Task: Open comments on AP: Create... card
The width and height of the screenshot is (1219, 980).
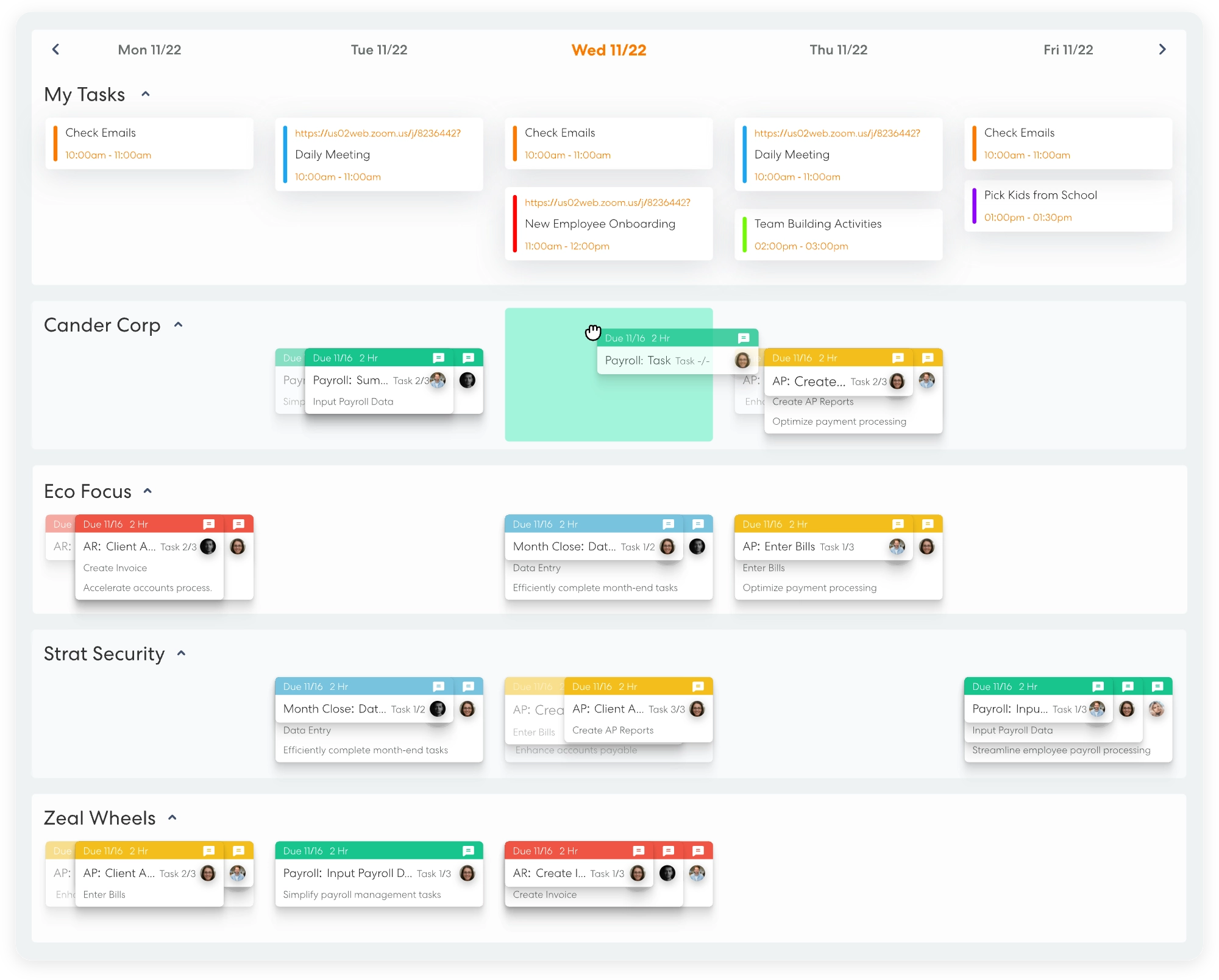Action: point(898,358)
